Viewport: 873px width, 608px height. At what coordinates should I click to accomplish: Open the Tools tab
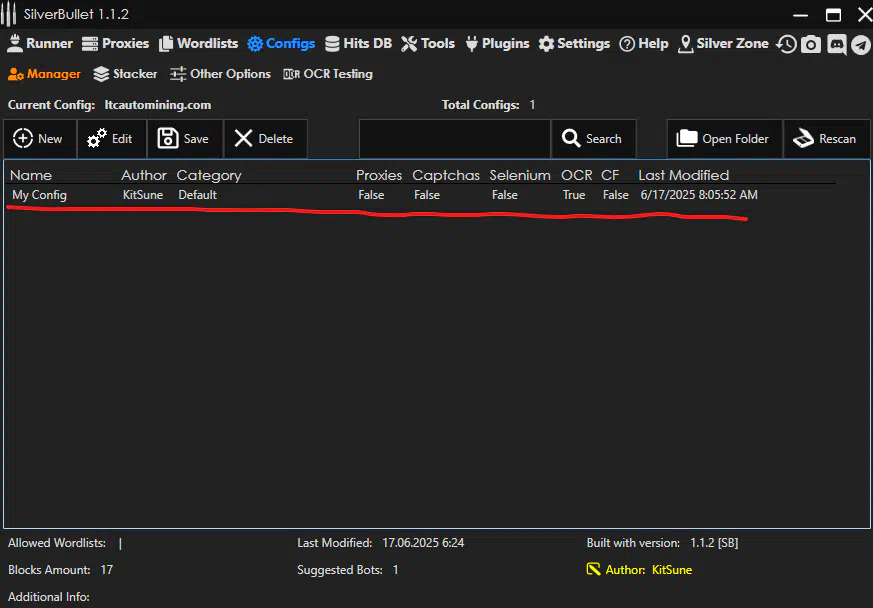click(x=428, y=43)
